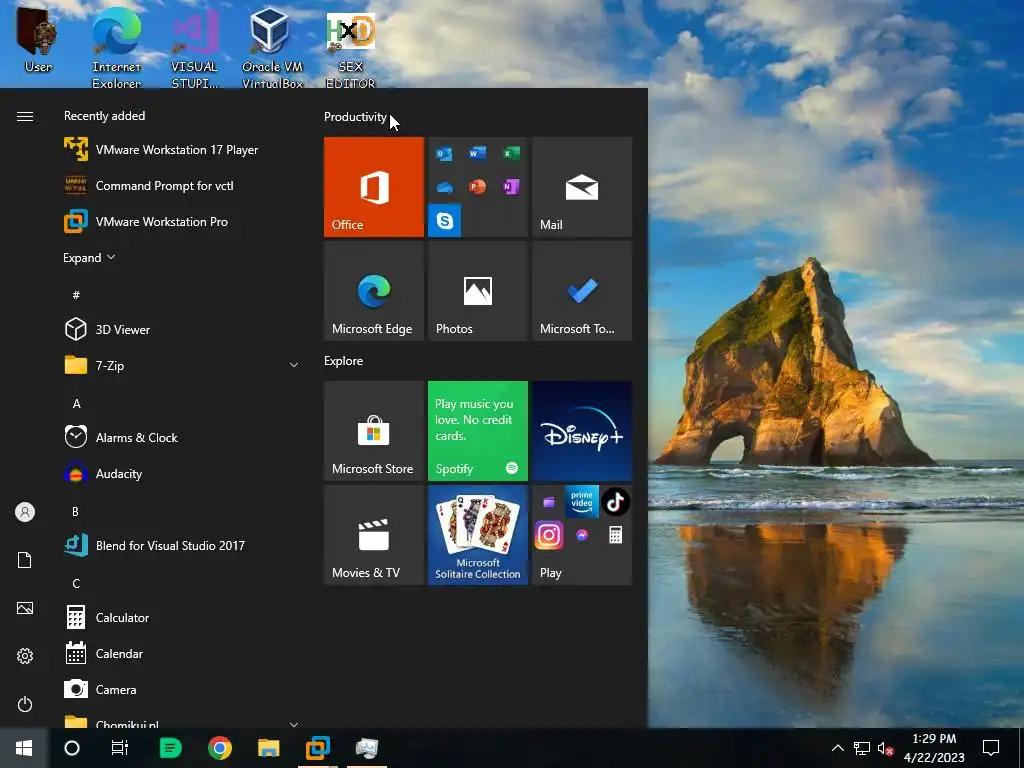The width and height of the screenshot is (1024, 768).
Task: Open Pictures from Start sidebar
Action: [25, 608]
